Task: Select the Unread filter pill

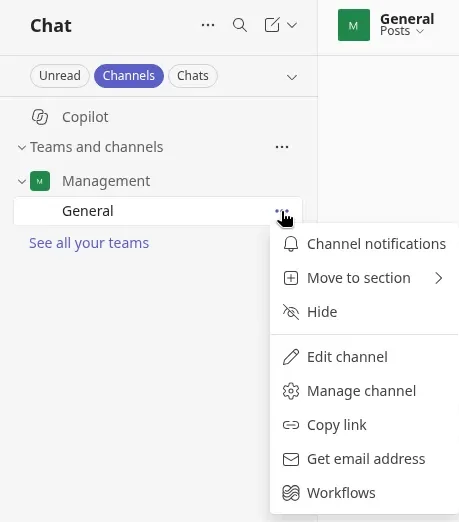Action: pyautogui.click(x=60, y=76)
